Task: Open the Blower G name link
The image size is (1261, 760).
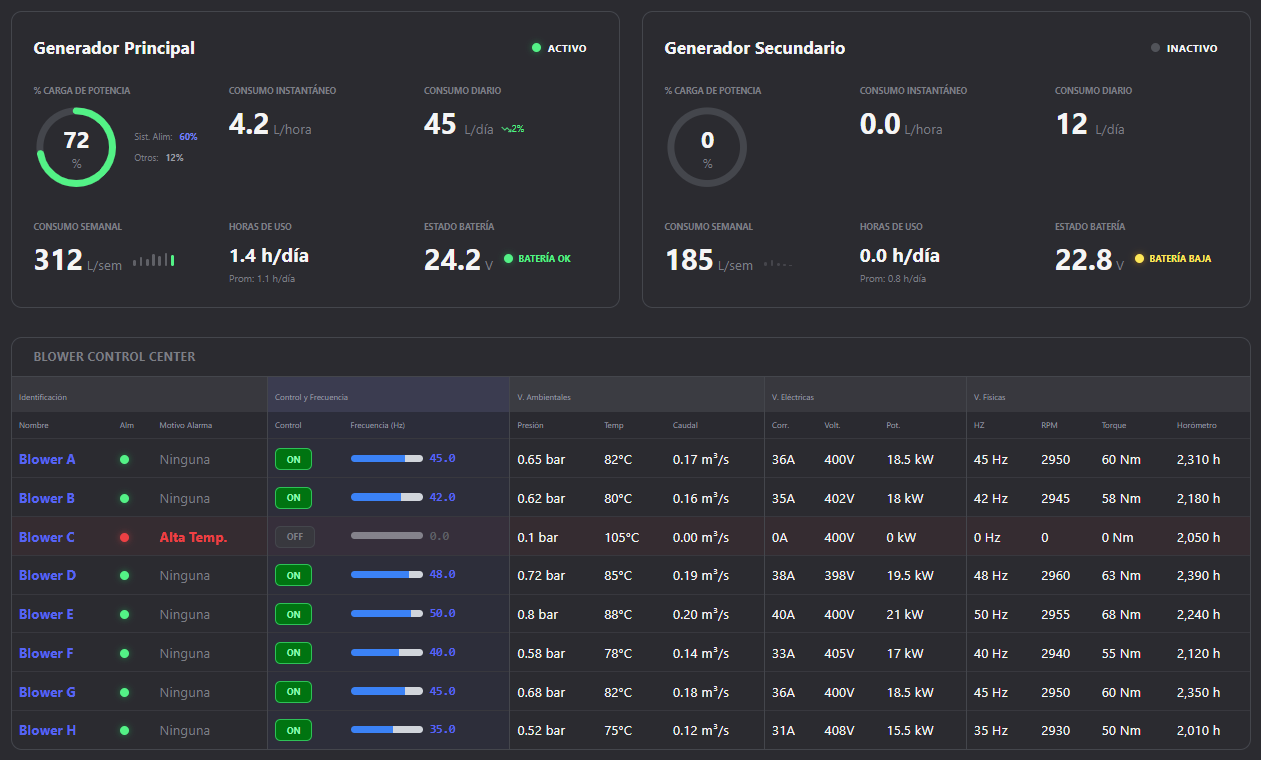Action: 47,692
